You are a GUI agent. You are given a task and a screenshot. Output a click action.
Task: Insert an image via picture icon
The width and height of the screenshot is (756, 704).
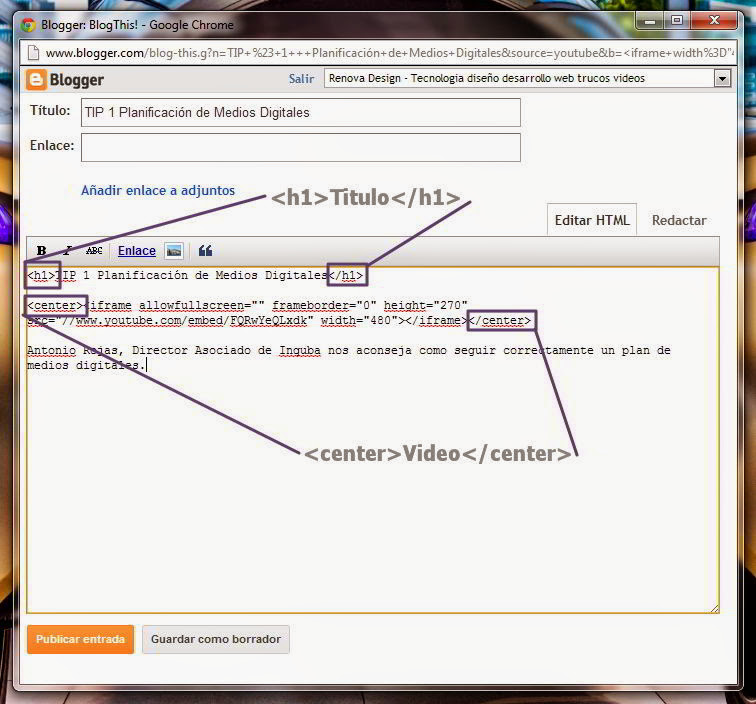(174, 251)
